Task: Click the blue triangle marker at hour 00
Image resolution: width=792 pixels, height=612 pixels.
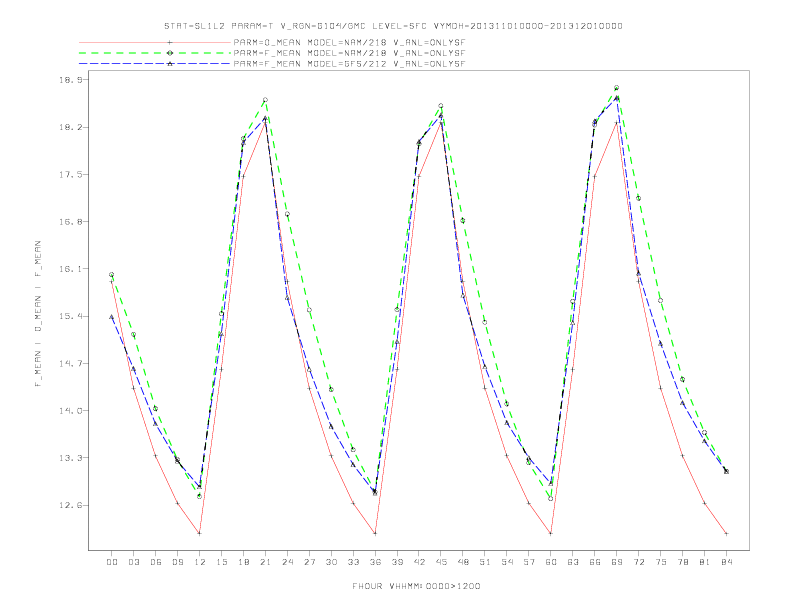Action: (x=112, y=317)
